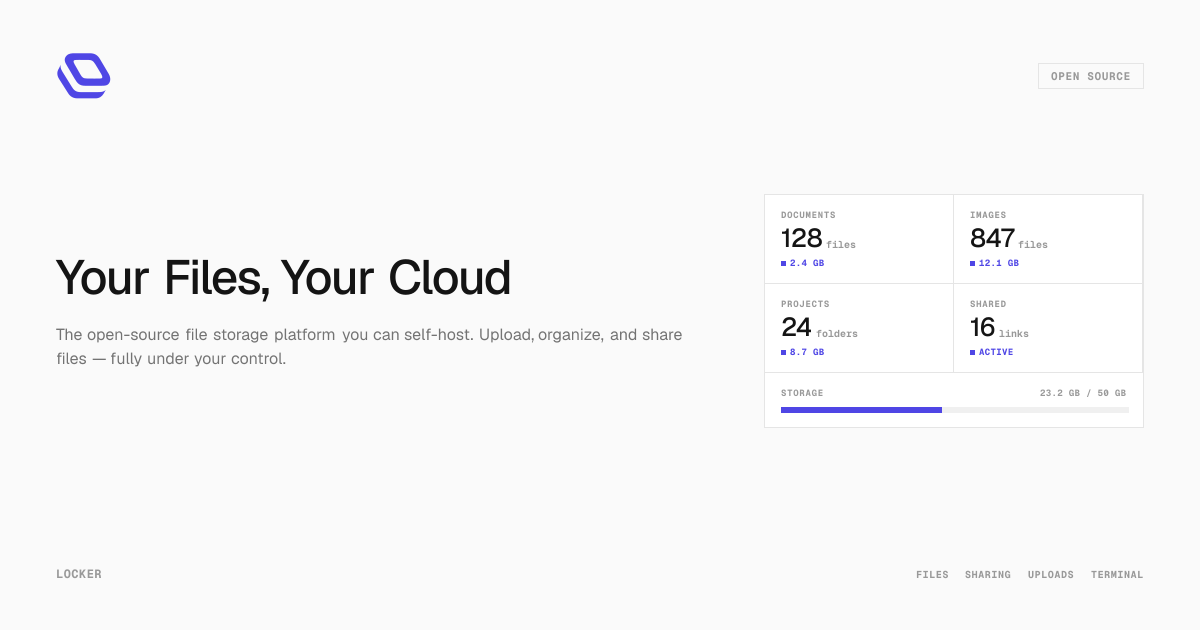
Task: Select the Shared 16 links count
Action: [x=999, y=327]
